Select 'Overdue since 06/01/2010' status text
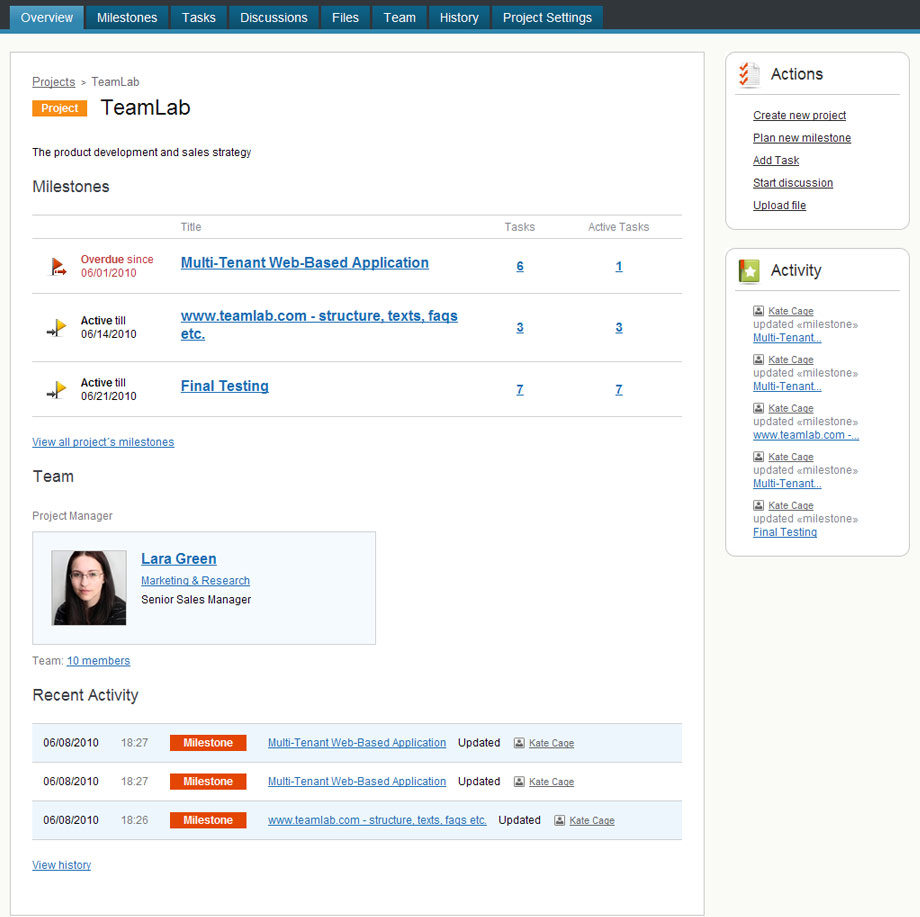The image size is (920, 917). (x=117, y=266)
